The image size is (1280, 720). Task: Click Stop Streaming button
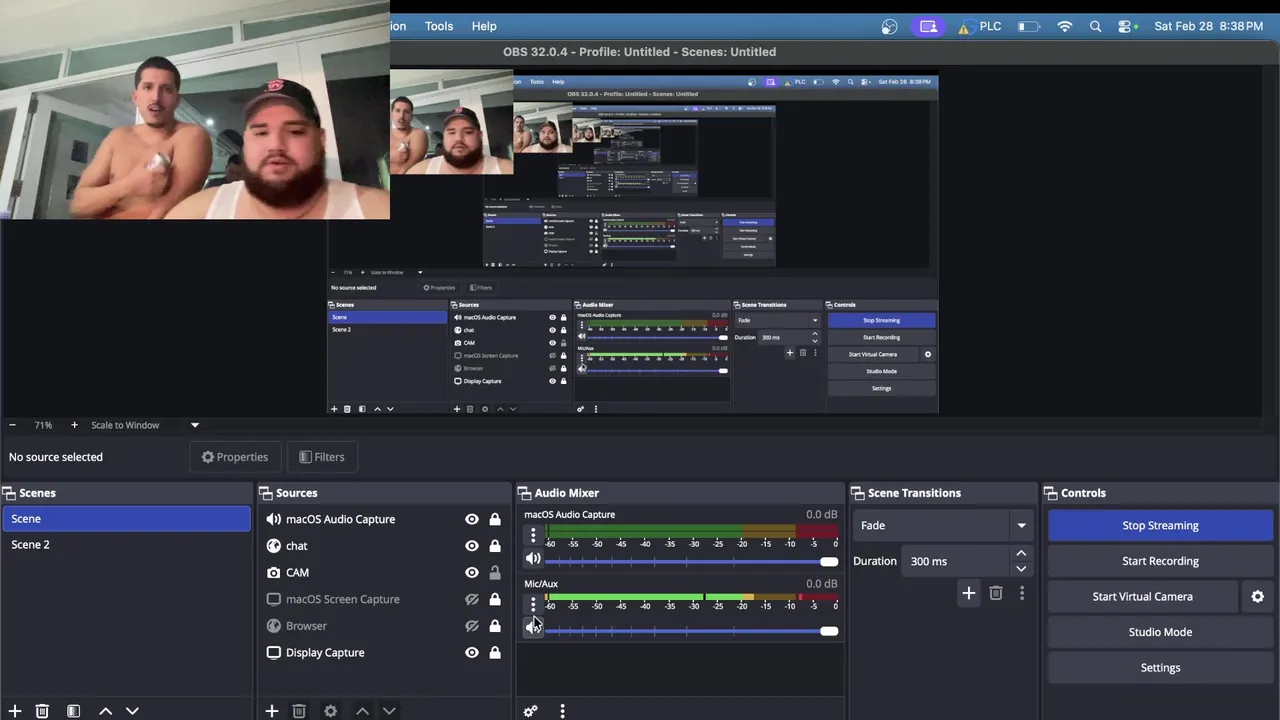(x=1160, y=525)
